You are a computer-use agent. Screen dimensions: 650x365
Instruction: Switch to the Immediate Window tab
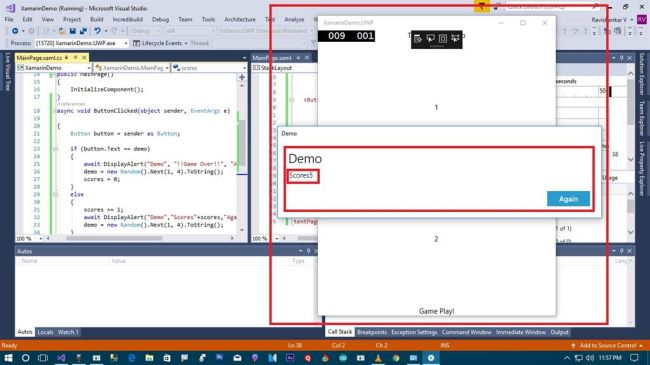pos(521,332)
